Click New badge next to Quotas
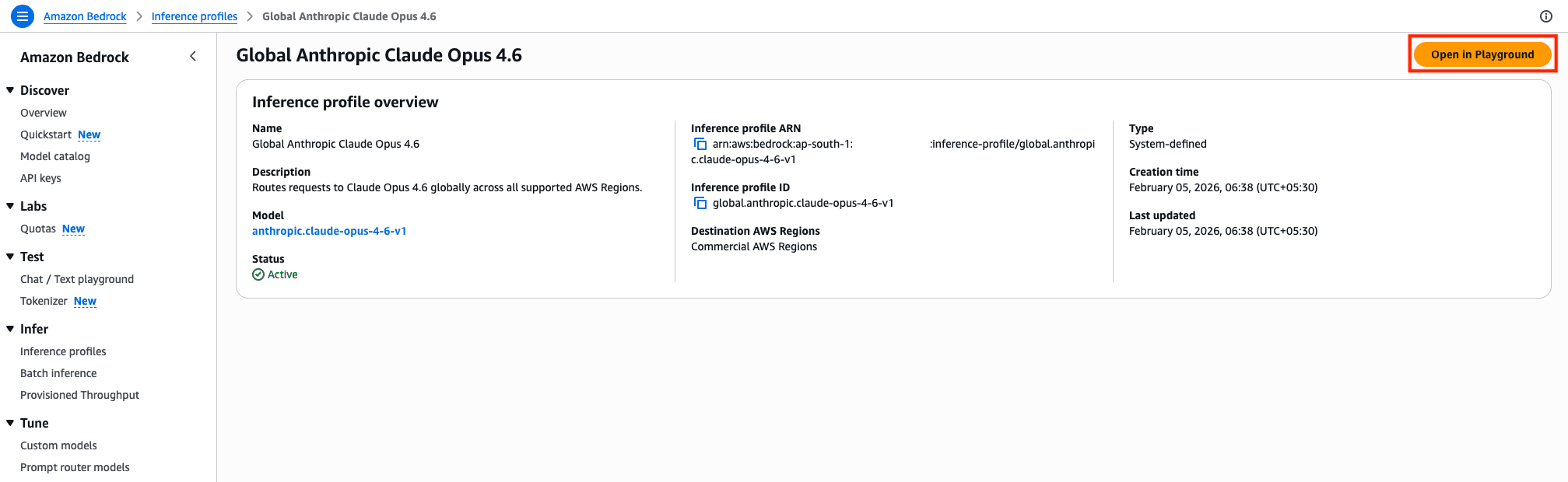 pyautogui.click(x=74, y=229)
